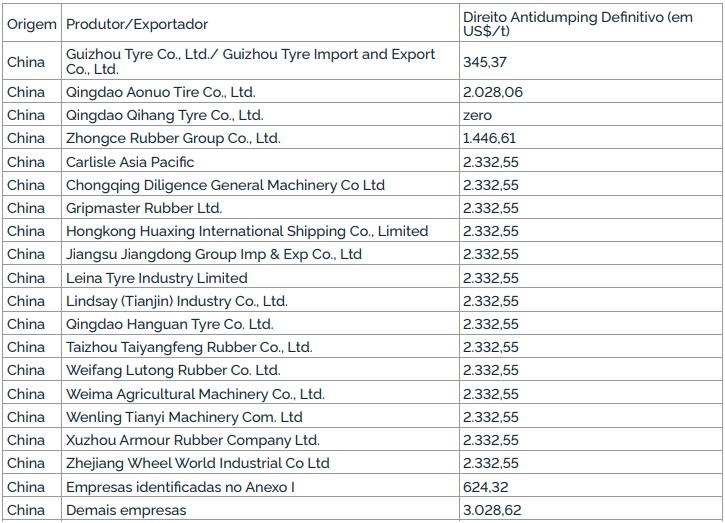Click the 2.028,06 duty value

point(492,92)
